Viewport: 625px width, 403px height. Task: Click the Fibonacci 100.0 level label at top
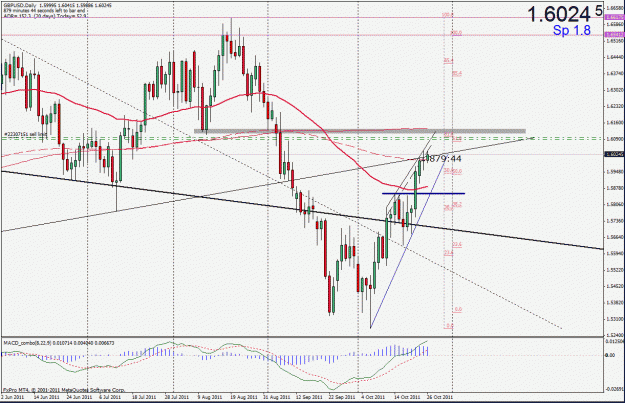[448, 15]
